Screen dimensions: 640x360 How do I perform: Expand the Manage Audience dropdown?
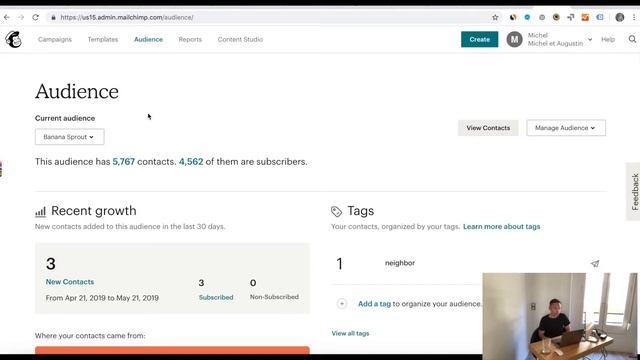click(x=566, y=128)
